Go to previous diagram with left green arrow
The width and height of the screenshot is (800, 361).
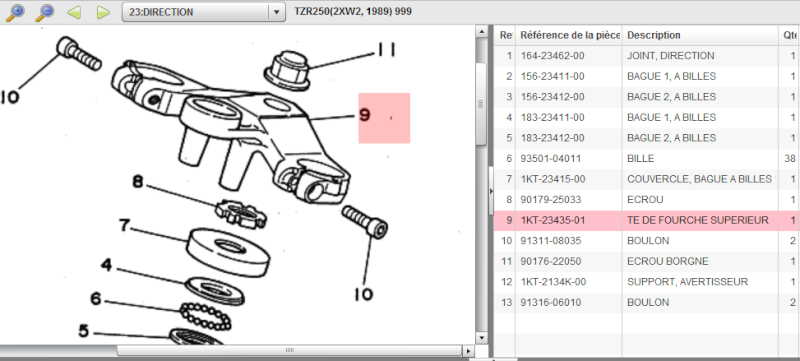pyautogui.click(x=74, y=12)
